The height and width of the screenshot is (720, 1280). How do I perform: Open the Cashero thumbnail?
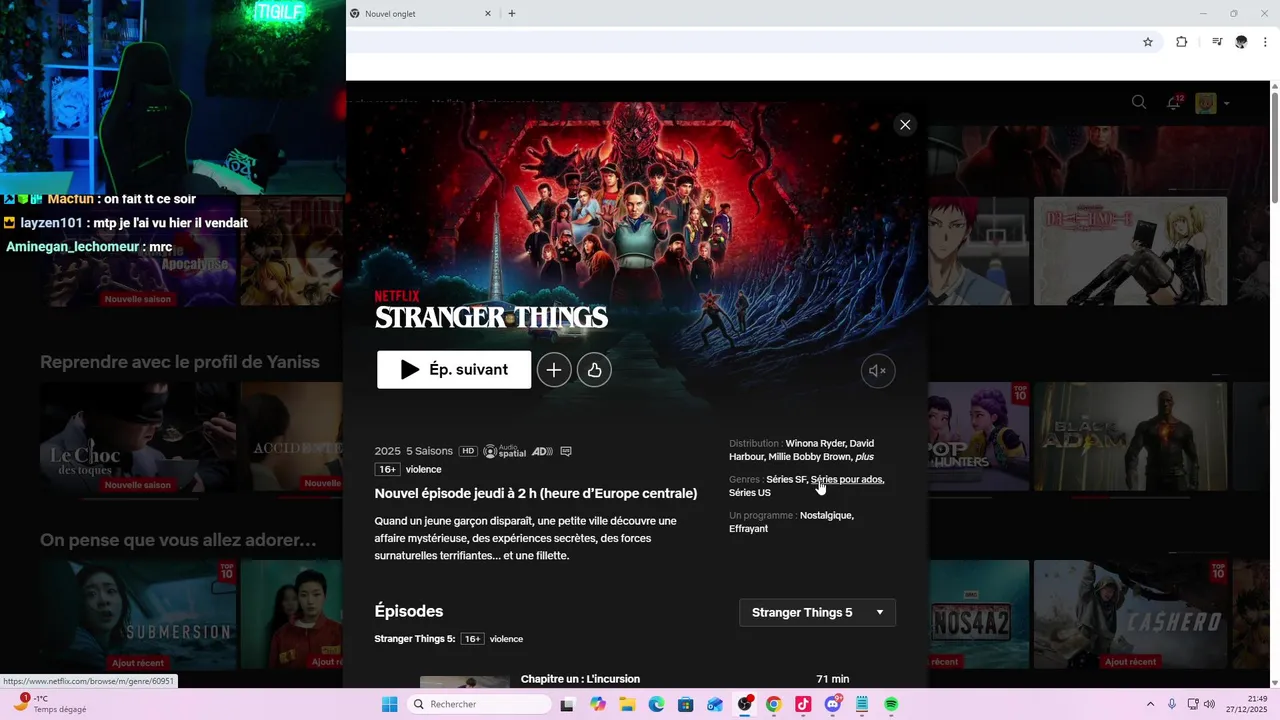1130,615
